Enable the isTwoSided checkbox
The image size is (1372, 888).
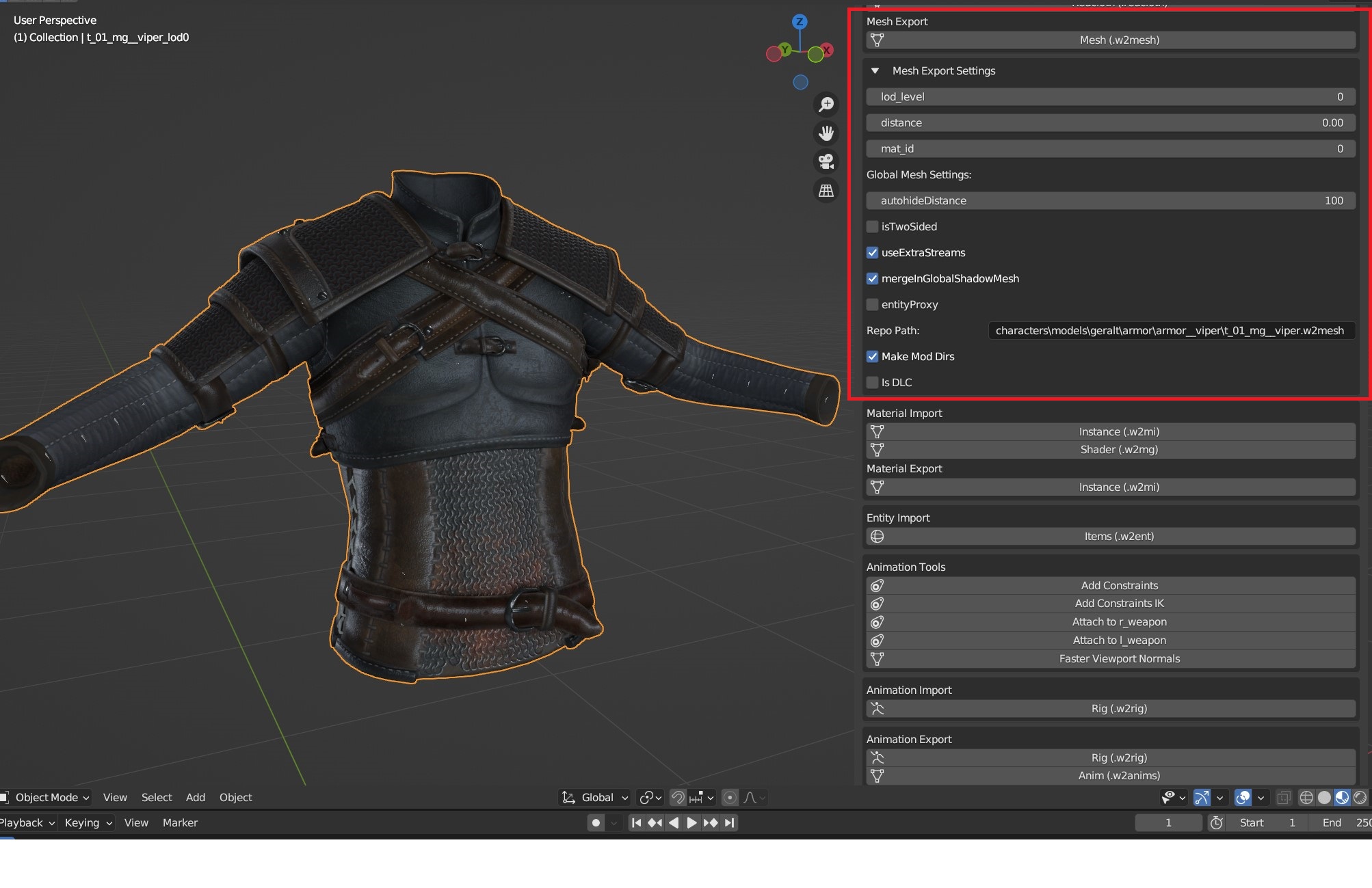872,227
